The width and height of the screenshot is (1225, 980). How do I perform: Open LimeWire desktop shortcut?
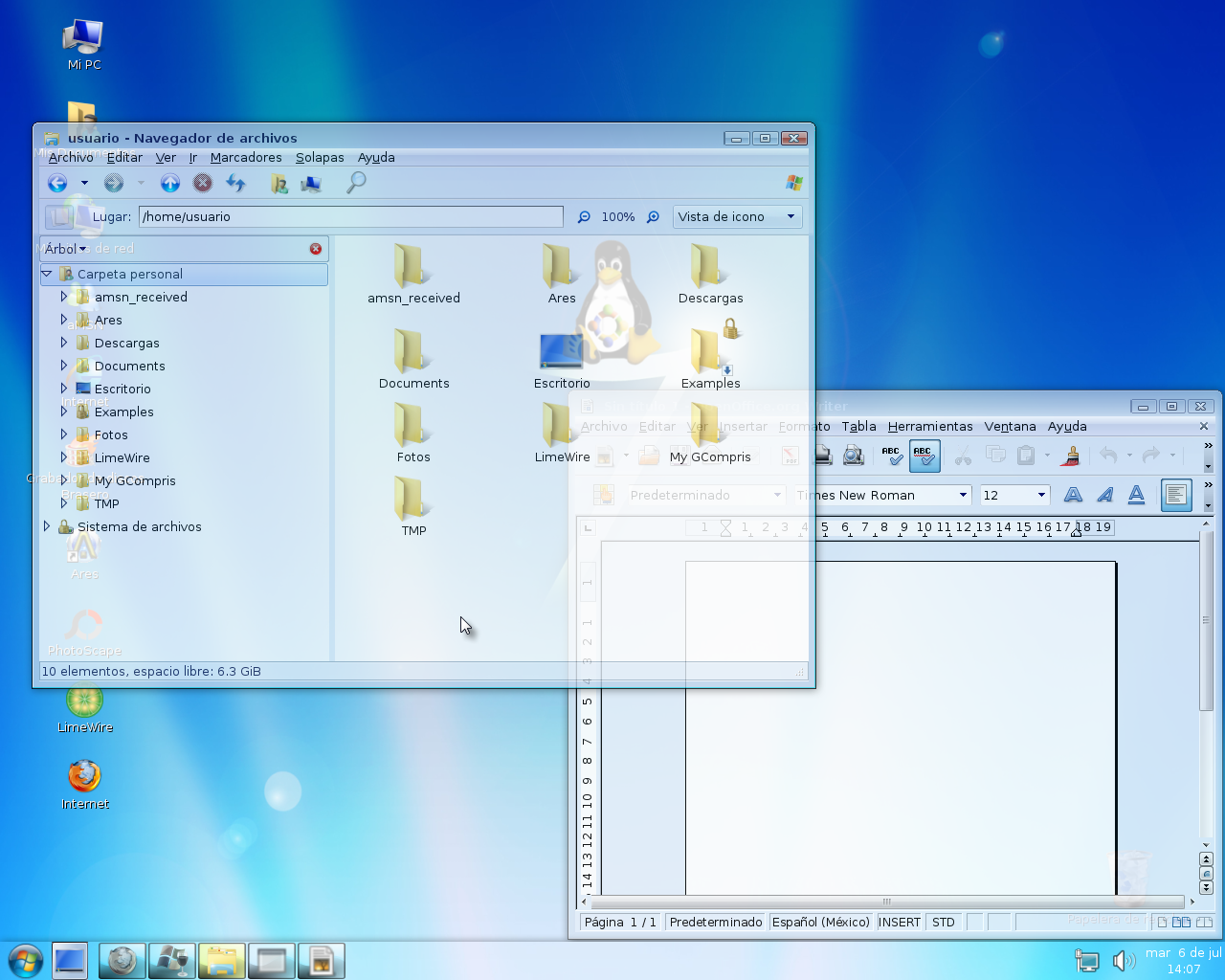click(84, 708)
